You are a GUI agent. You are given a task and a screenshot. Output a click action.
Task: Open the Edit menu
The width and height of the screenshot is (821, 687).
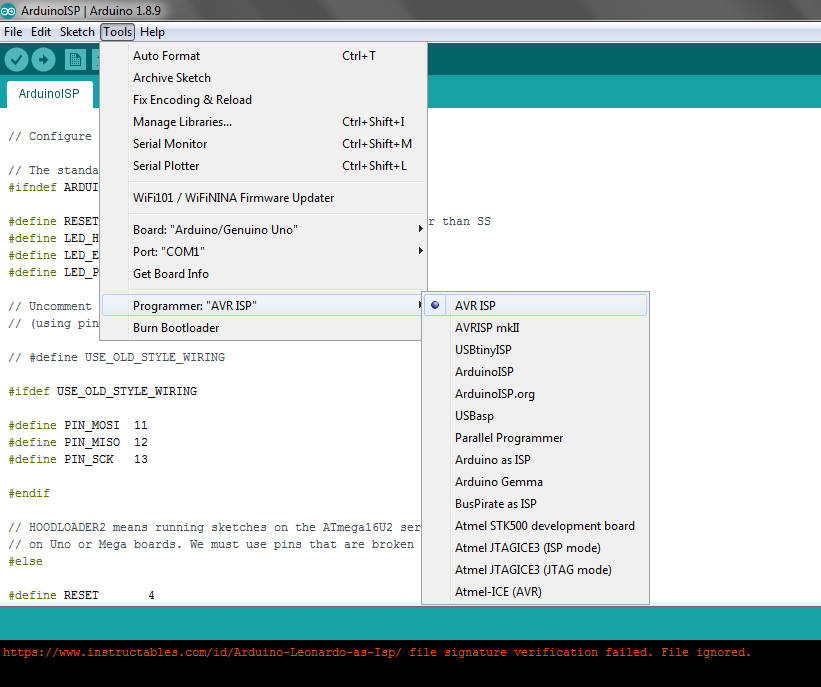[41, 32]
